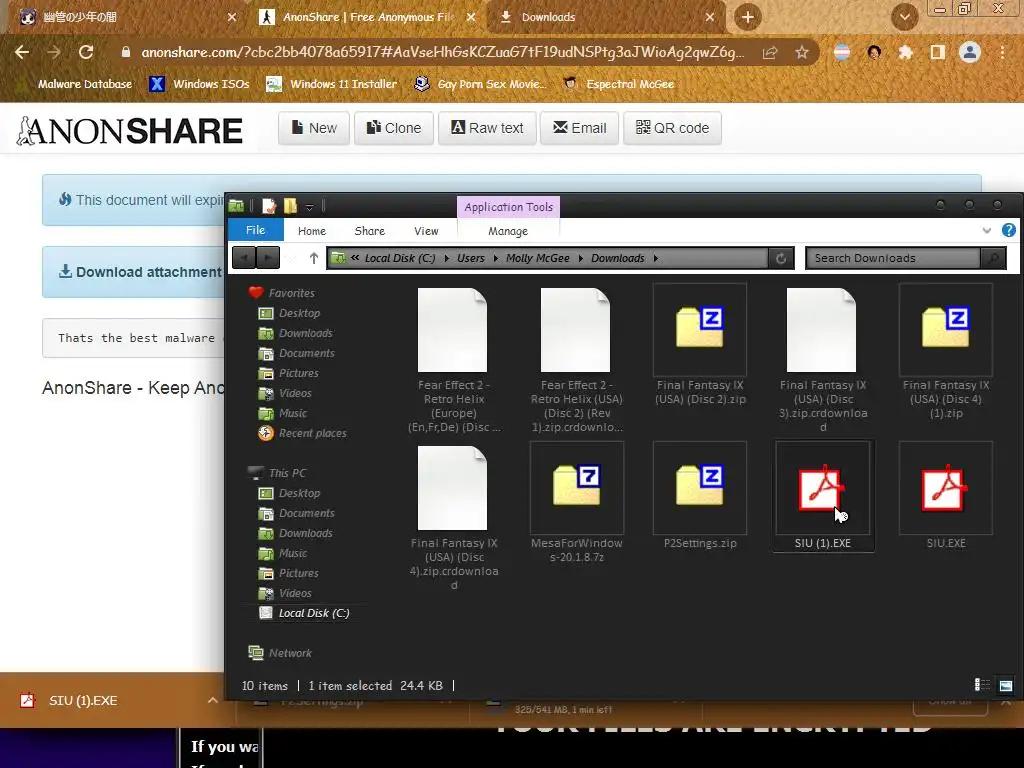Open SIU (1).EXE in Chrome download bar

tap(82, 701)
